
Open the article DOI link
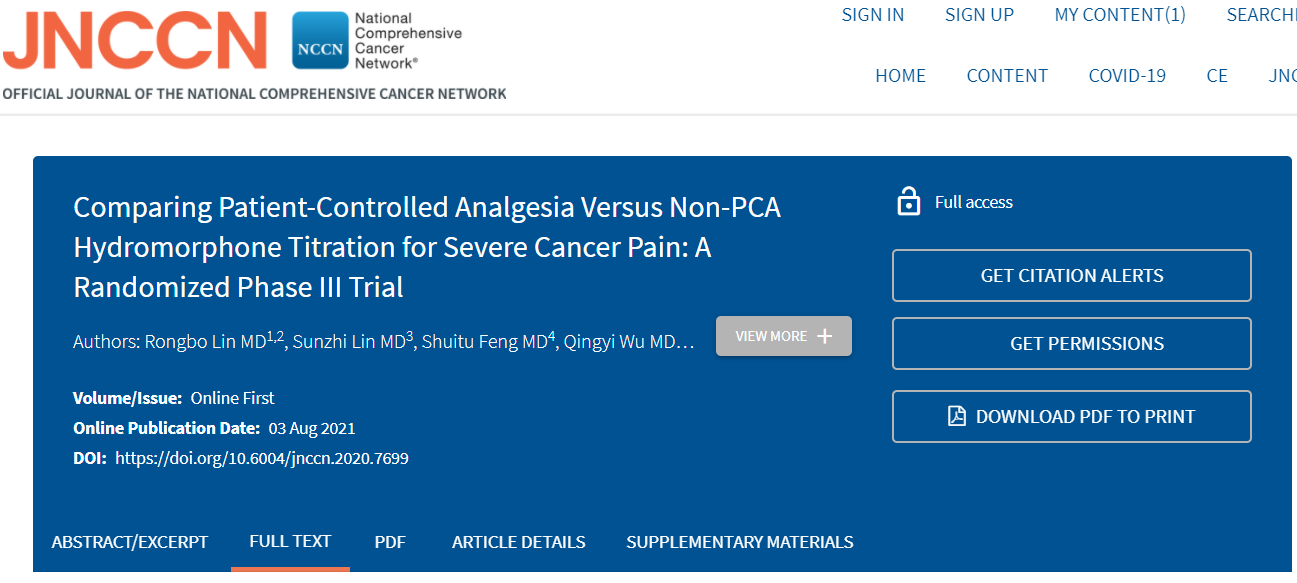click(x=262, y=458)
